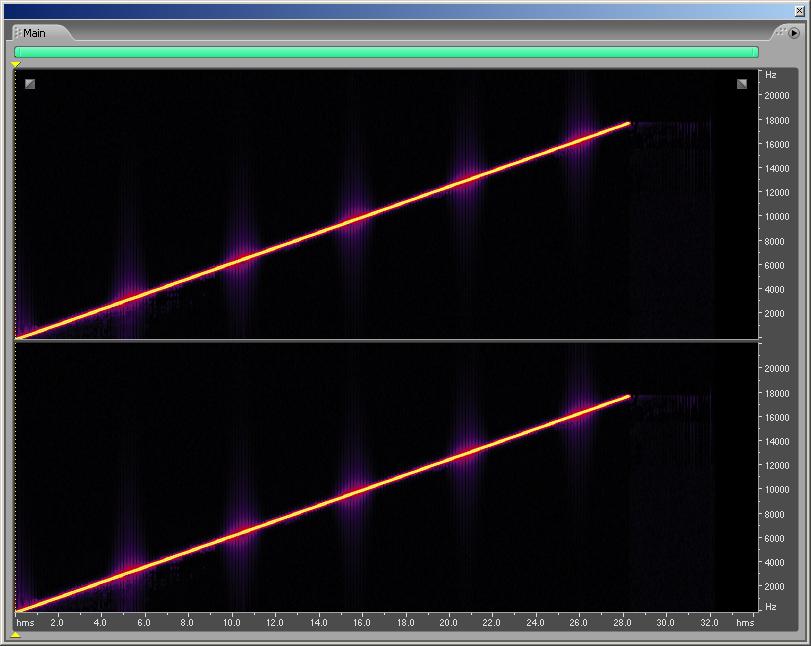Viewport: 811px width, 646px height.
Task: Click the 10.0 mark on the time ruler
Action: [231, 623]
